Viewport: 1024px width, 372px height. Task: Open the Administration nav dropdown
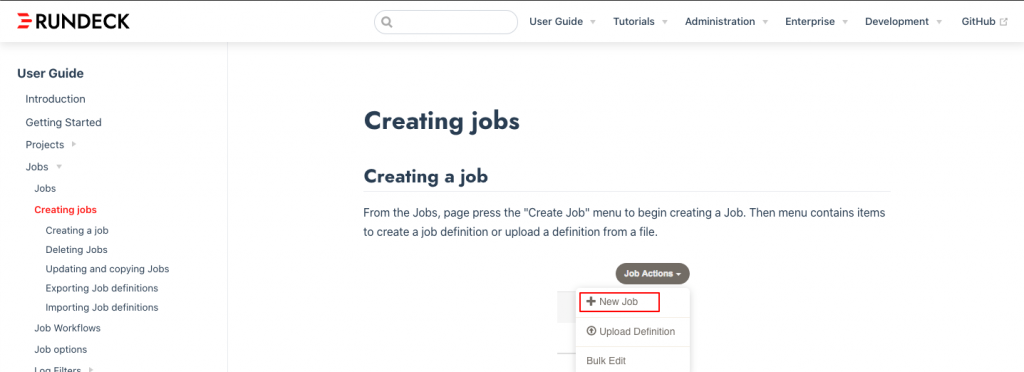[726, 22]
